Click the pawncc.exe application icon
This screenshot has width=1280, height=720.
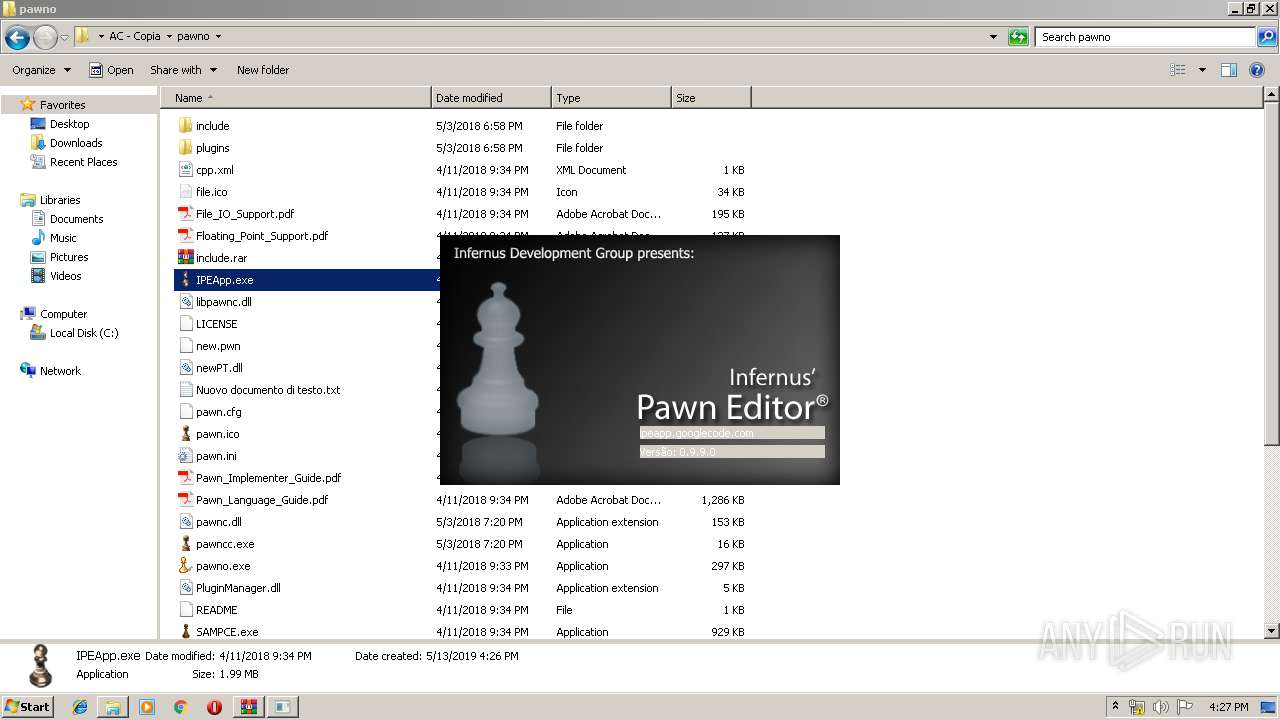[185, 544]
